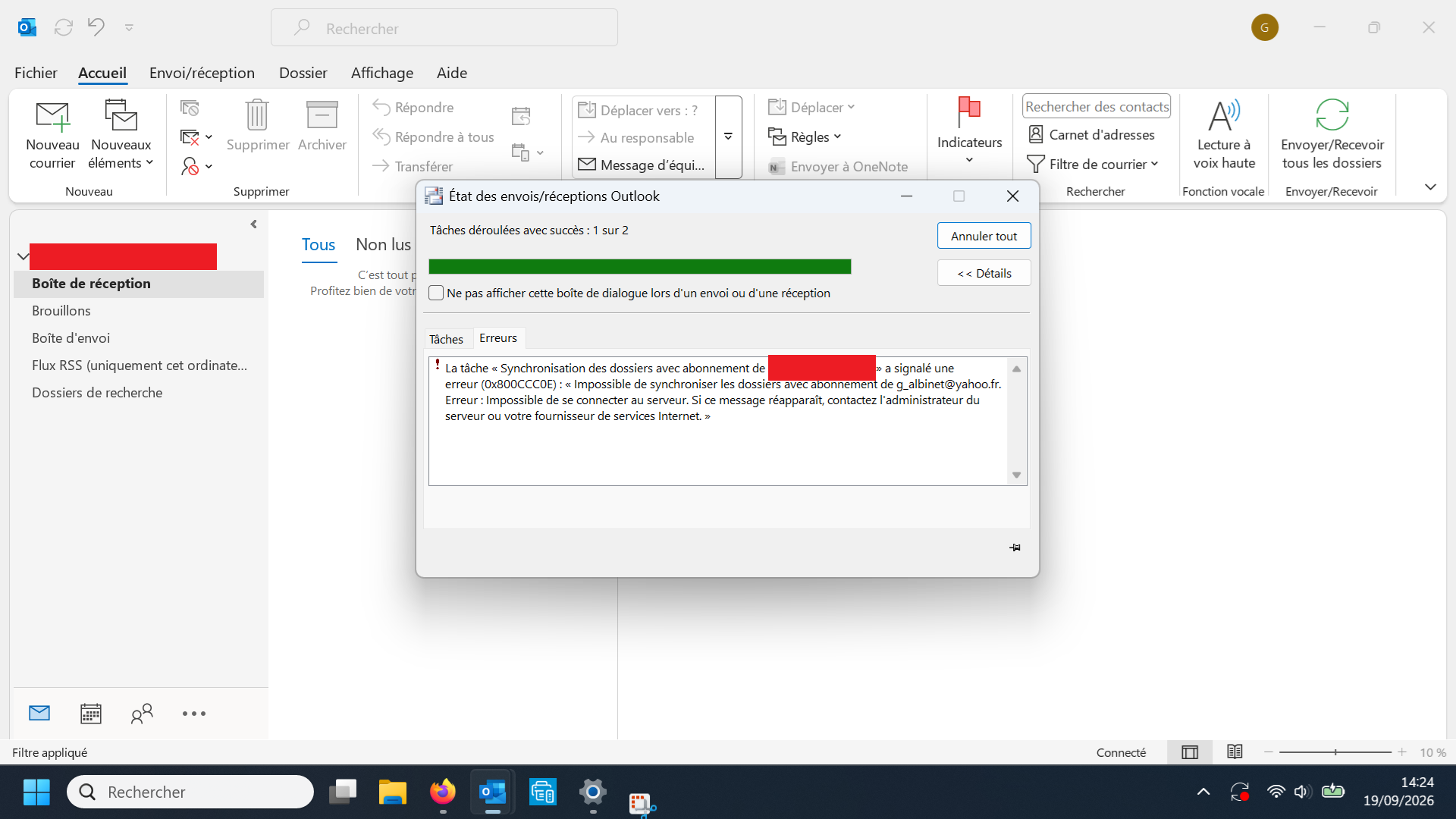Click the Send/Receive sync icon in title bar

(x=64, y=27)
